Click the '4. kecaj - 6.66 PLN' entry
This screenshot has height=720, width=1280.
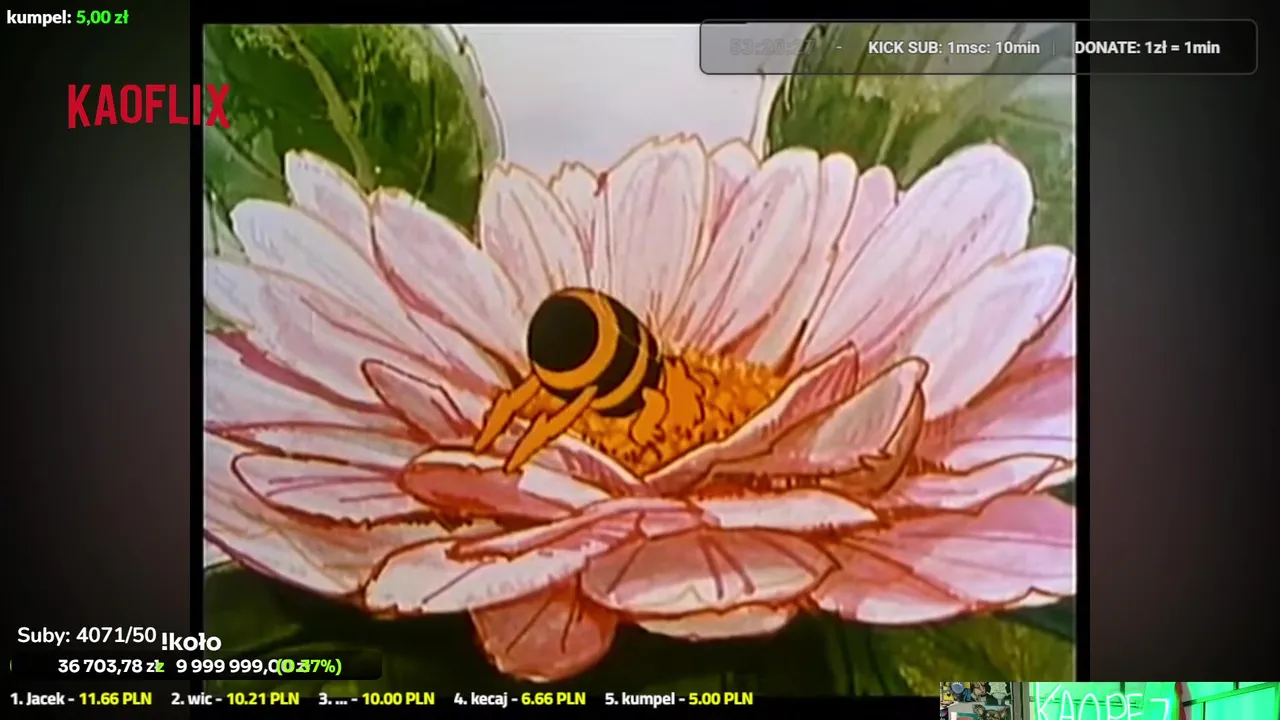point(519,699)
